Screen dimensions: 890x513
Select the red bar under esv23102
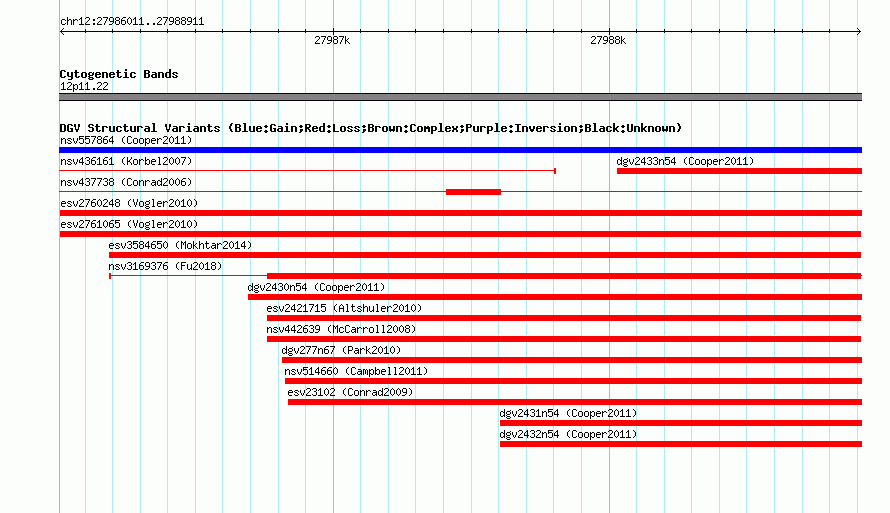pos(574,402)
